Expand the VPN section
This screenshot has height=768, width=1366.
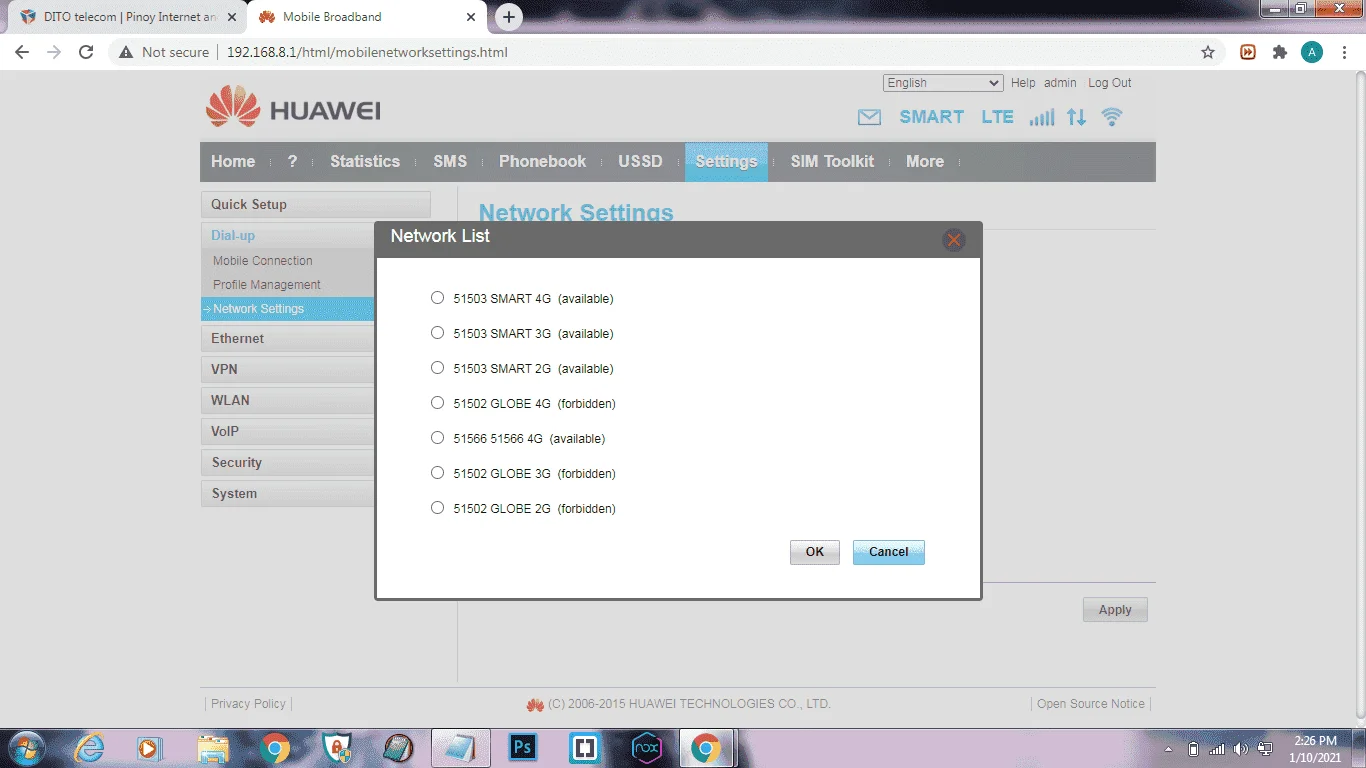pyautogui.click(x=288, y=369)
